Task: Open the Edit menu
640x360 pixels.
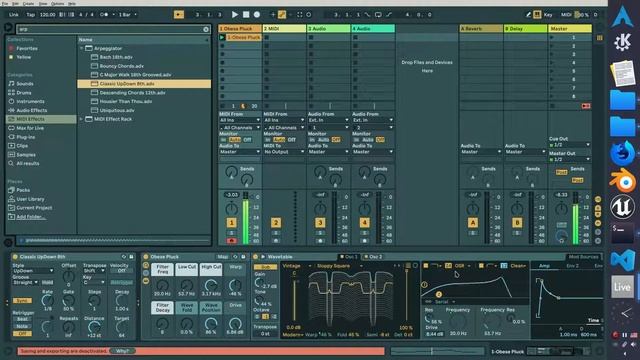Action: (15, 3)
